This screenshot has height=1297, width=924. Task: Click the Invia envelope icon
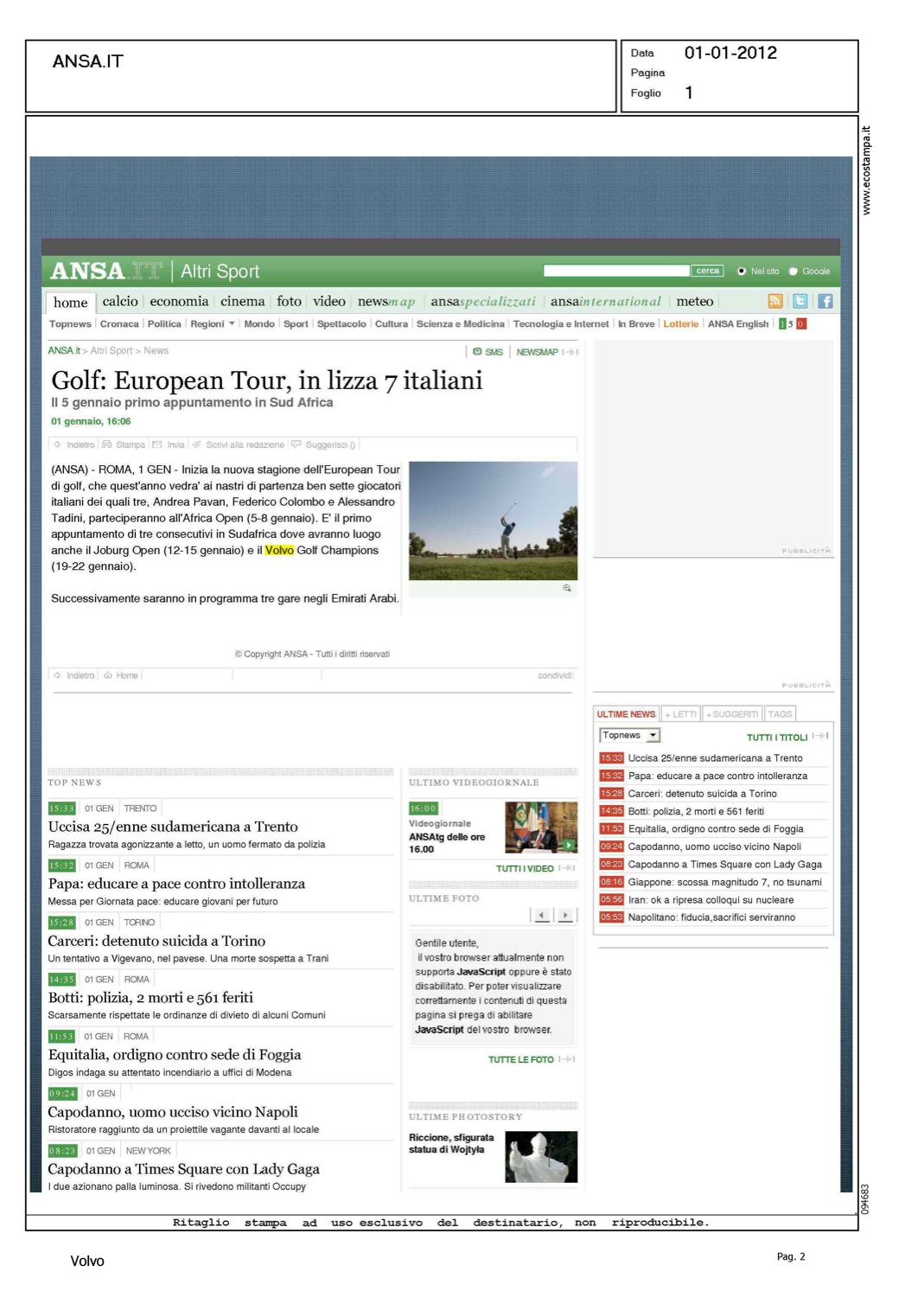click(x=157, y=444)
